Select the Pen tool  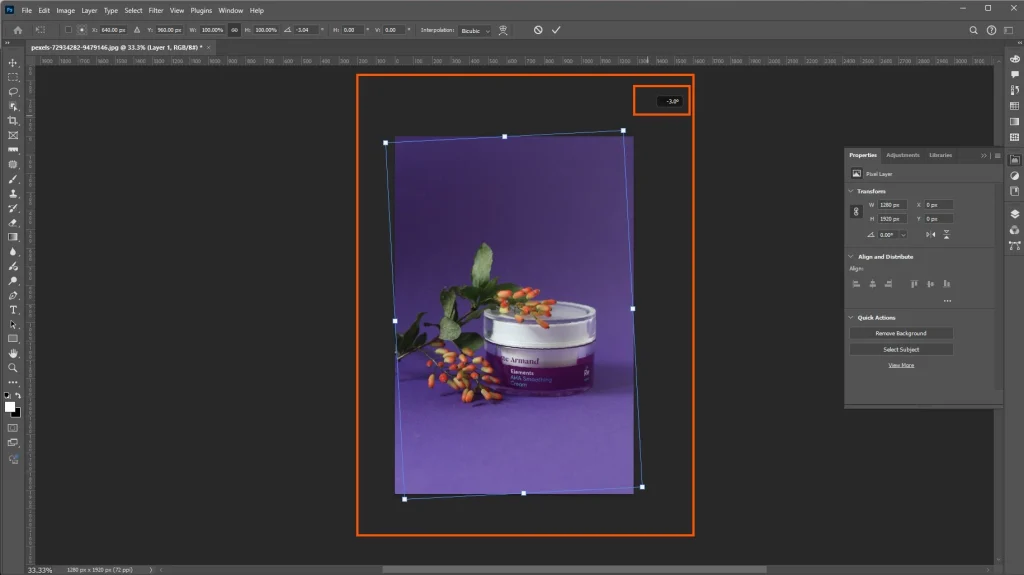[x=12, y=295]
